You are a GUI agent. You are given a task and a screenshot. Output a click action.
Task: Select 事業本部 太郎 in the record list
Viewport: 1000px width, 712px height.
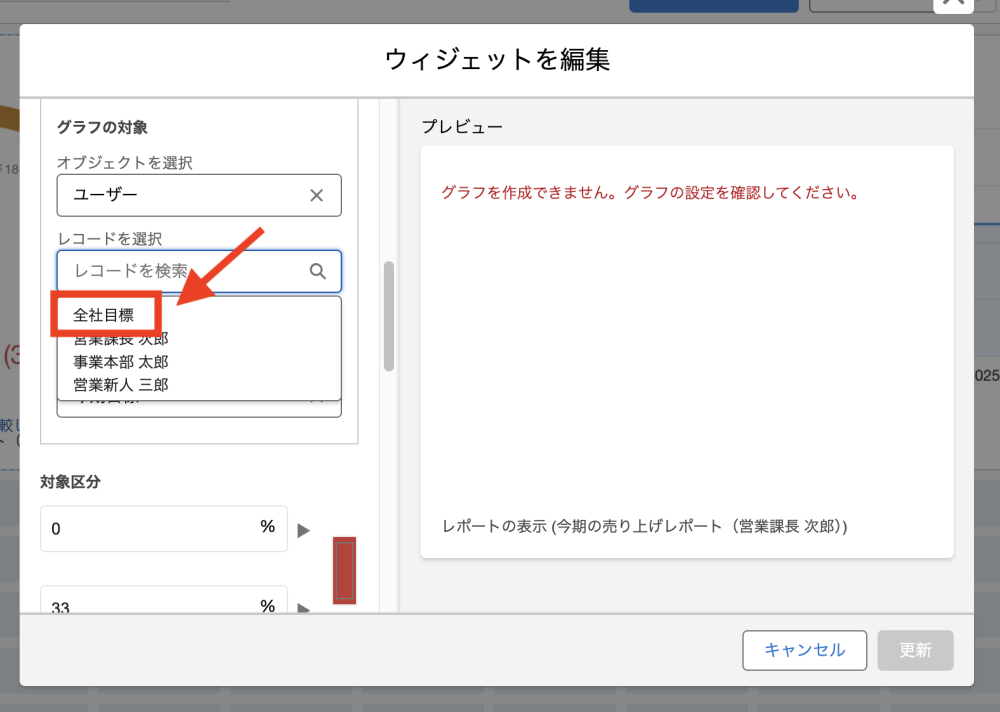[119, 362]
